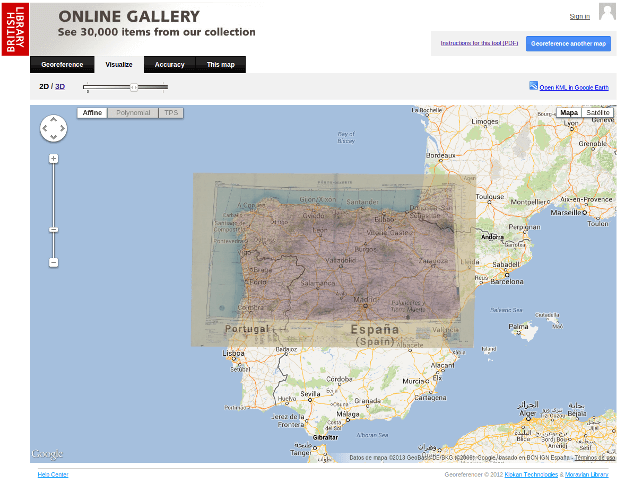Pan the map right with arrow control

(62, 128)
